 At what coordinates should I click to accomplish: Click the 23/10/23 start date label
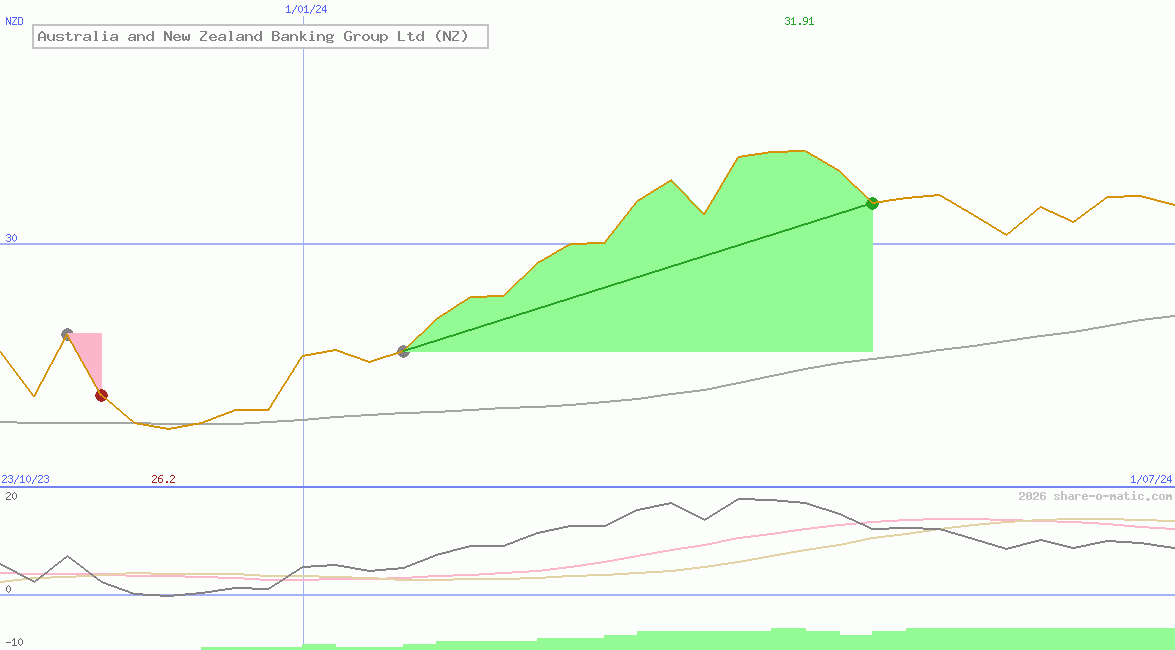(25, 479)
